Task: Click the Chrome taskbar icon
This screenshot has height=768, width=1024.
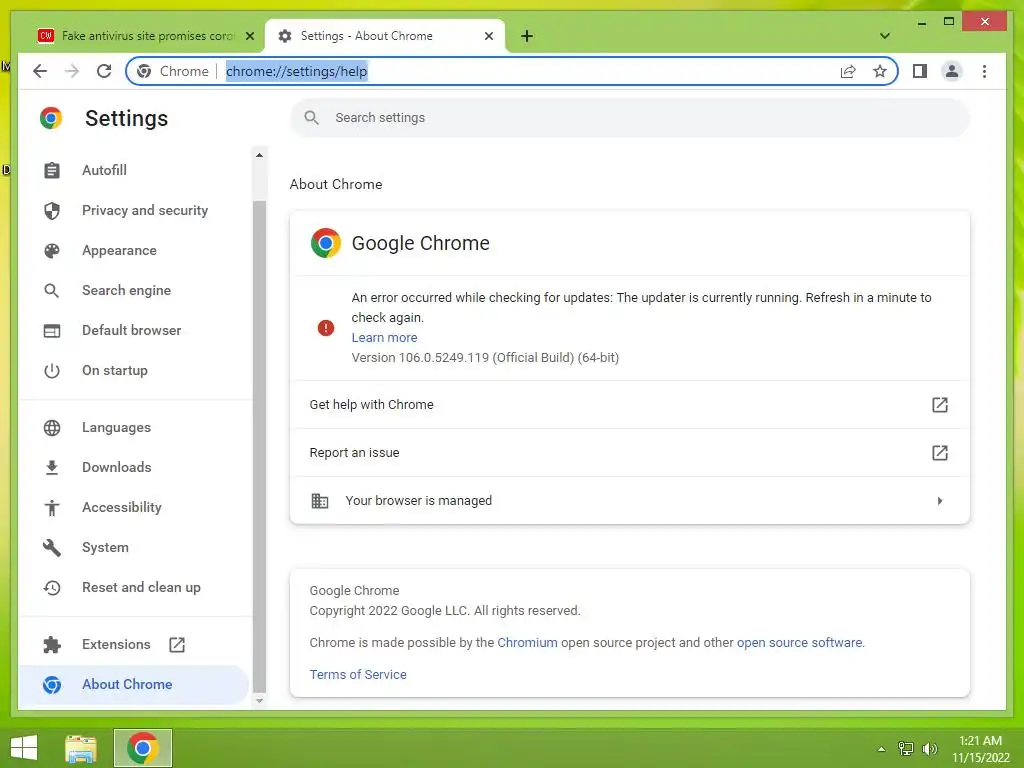Action: point(143,748)
